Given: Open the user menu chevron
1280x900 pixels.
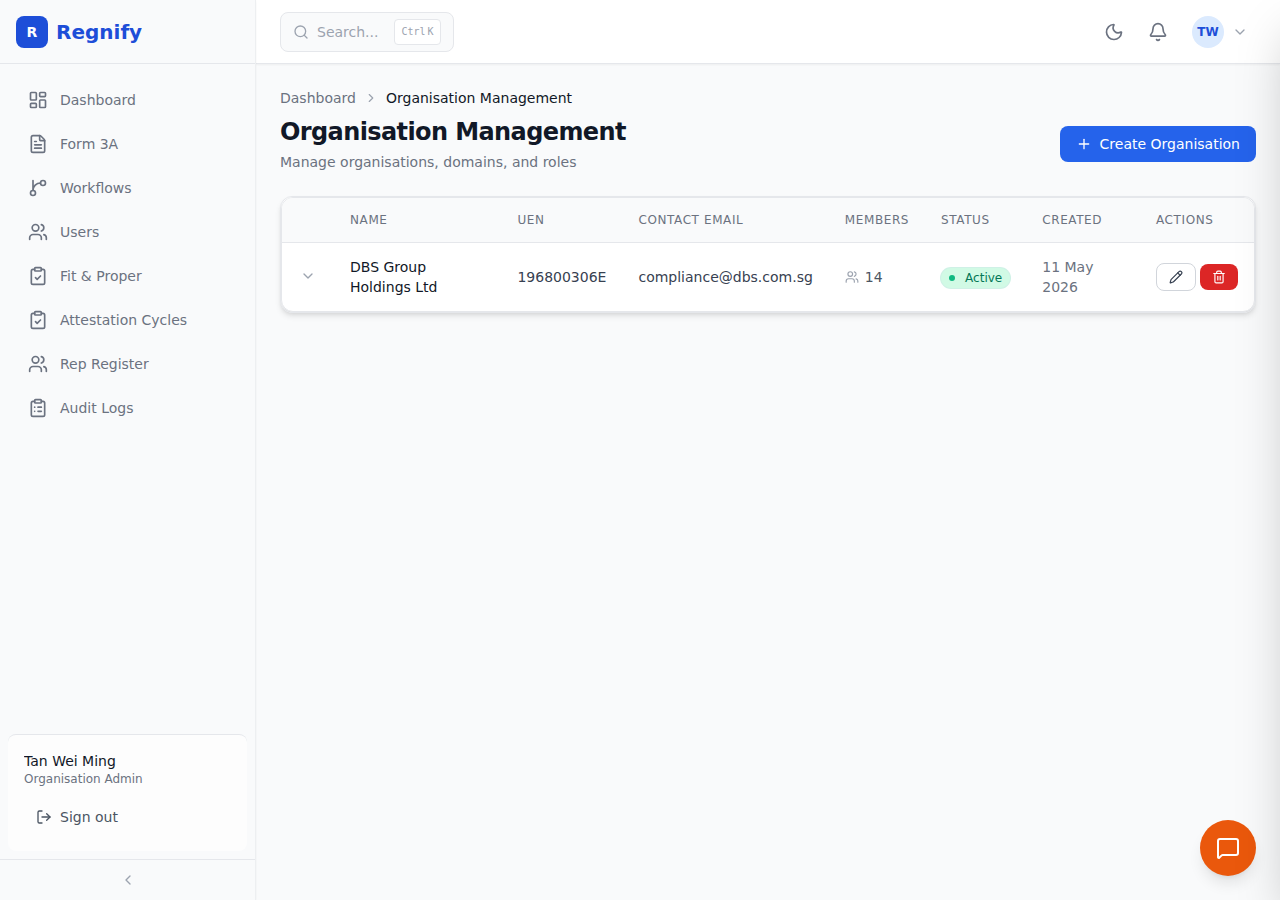Looking at the screenshot, I should [x=1240, y=32].
